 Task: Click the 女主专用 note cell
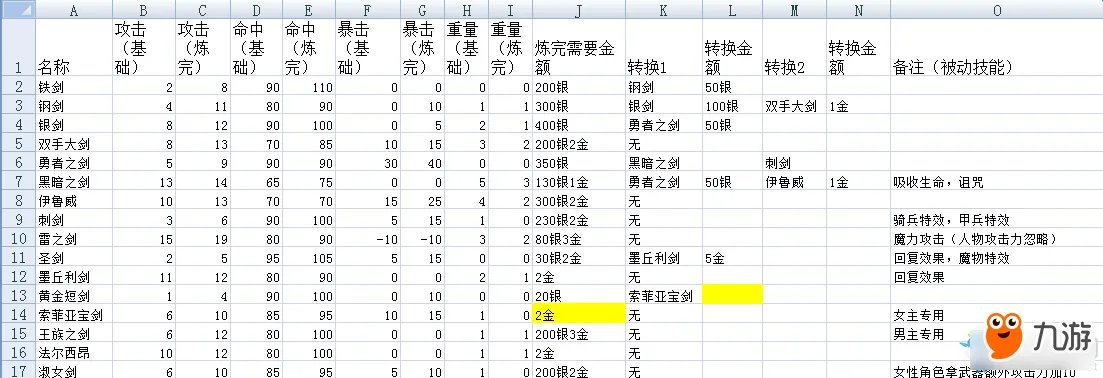[996, 315]
